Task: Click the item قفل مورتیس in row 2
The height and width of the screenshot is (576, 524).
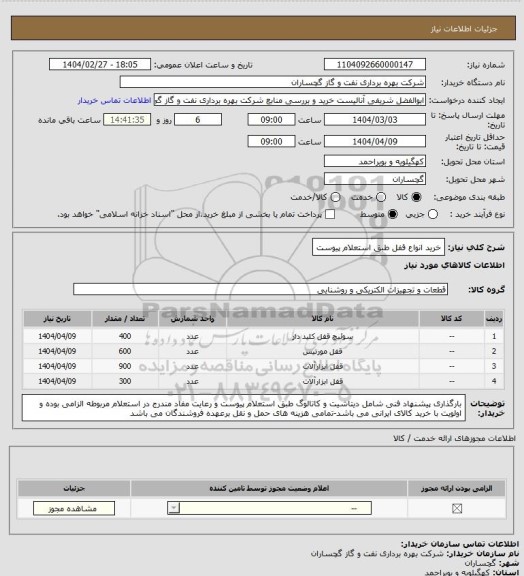Action: coord(322,352)
